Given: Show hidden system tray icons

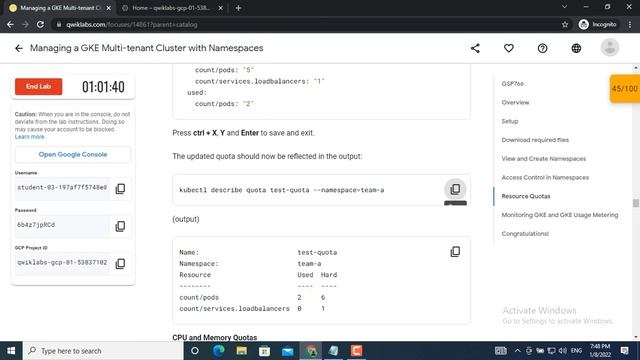Looking at the screenshot, I should [x=517, y=351].
